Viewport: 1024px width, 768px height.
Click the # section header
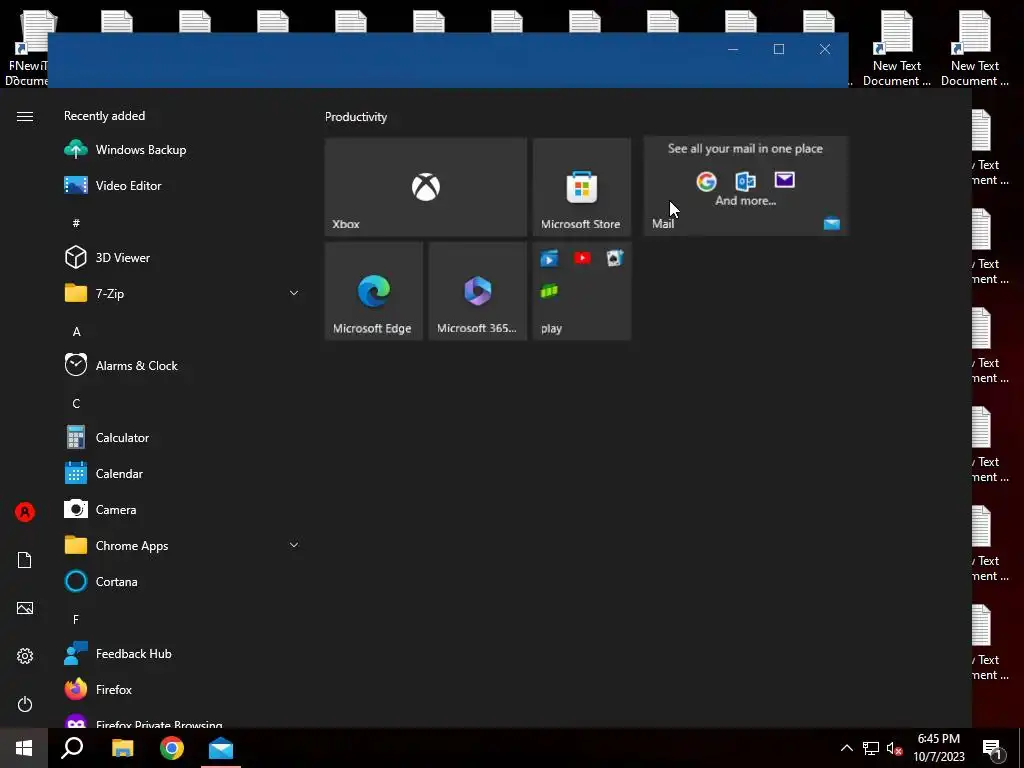click(76, 223)
